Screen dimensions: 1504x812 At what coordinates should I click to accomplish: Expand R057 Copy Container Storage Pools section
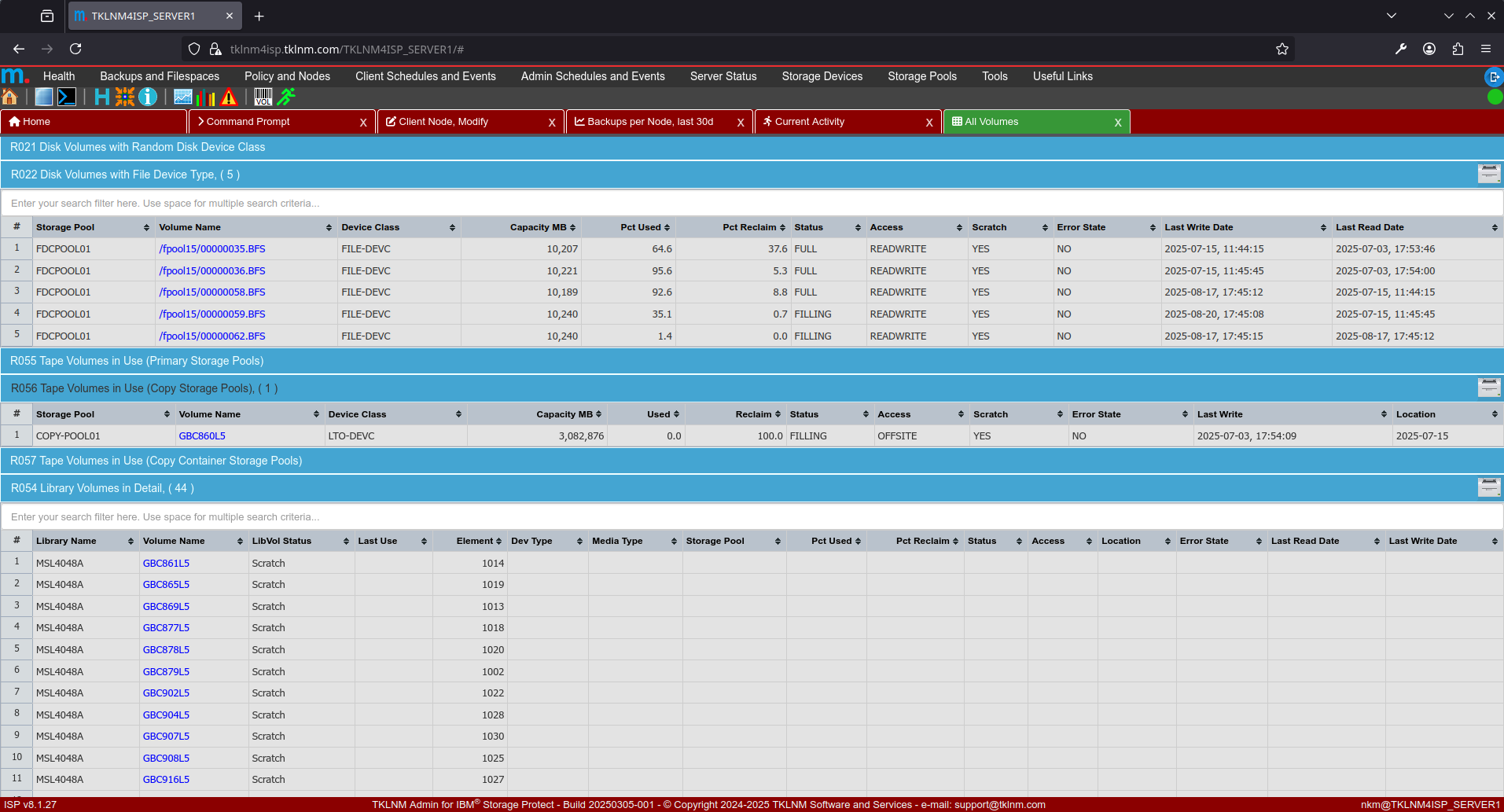click(156, 461)
